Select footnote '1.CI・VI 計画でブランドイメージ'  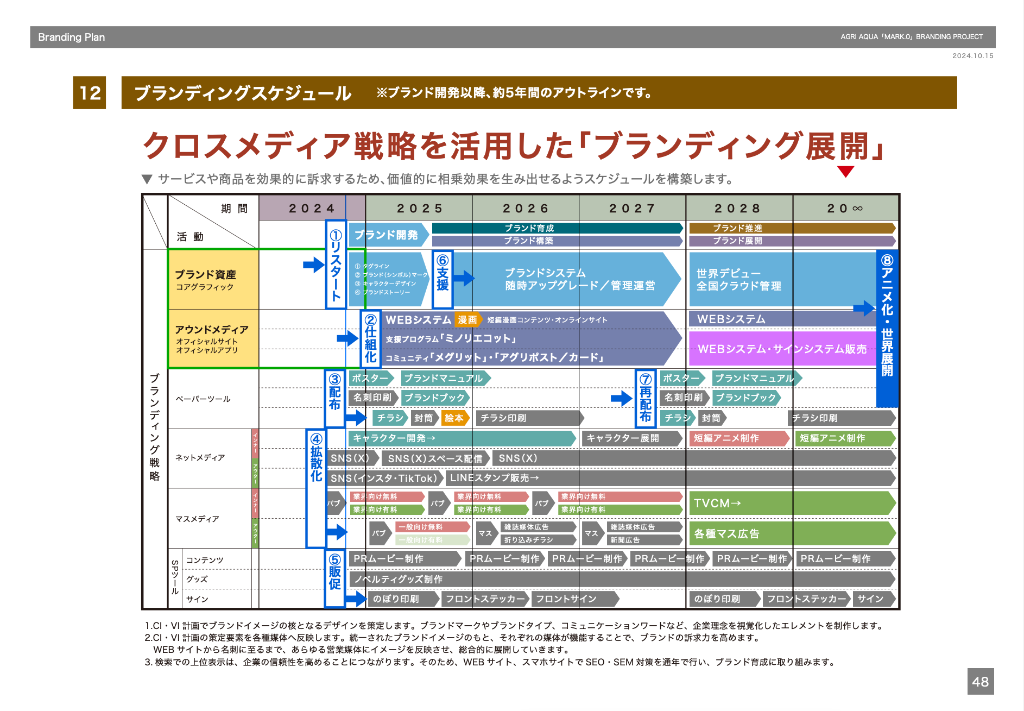point(514,625)
